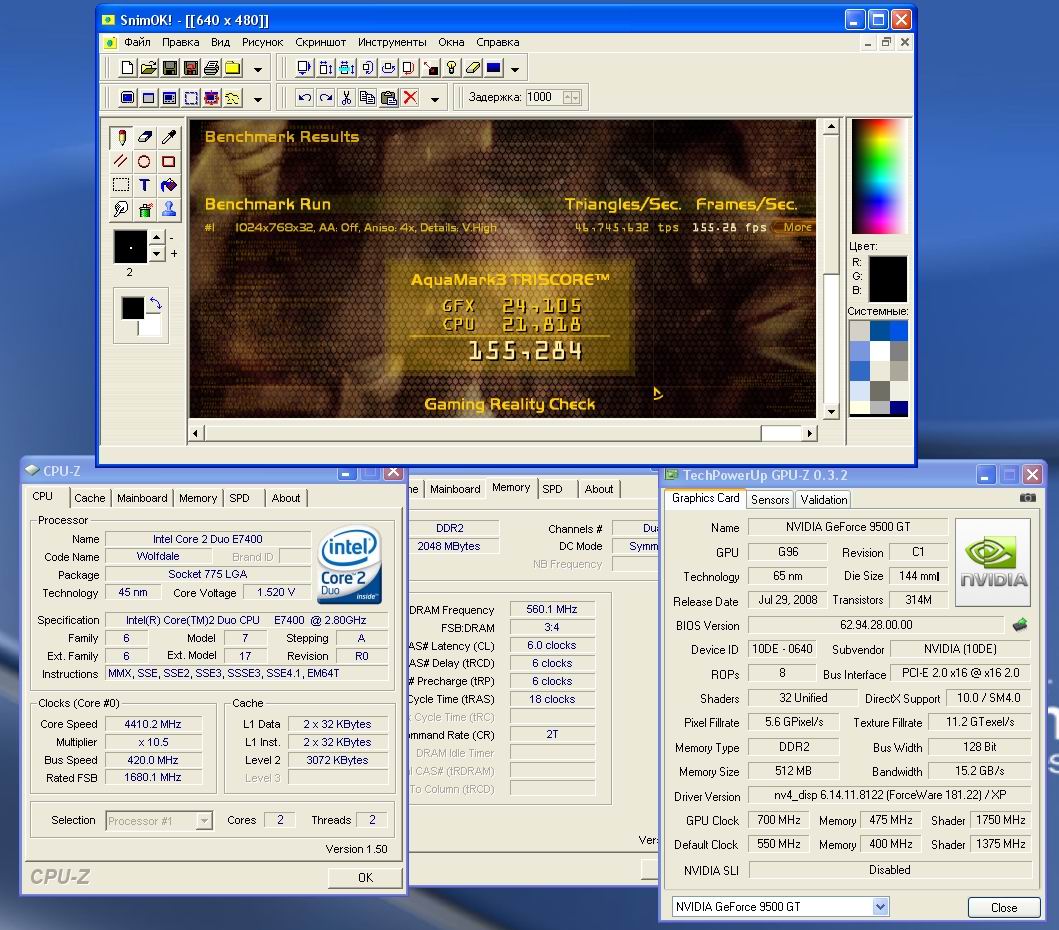Open SPD tab in rear CPU-Z window
1059x930 pixels.
click(552, 489)
